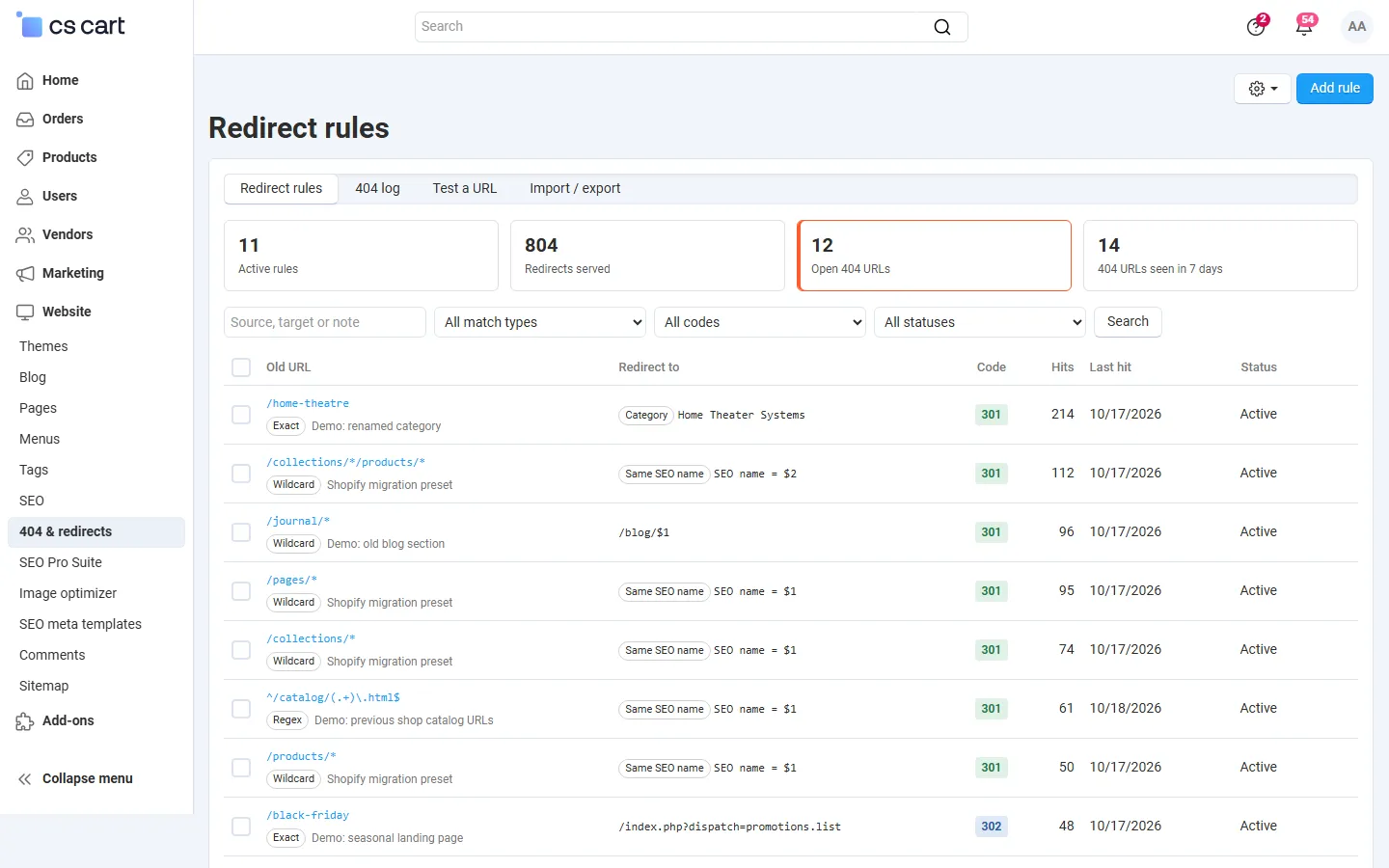Focus the Source, target or note field
This screenshot has height=868, width=1389.
point(325,322)
